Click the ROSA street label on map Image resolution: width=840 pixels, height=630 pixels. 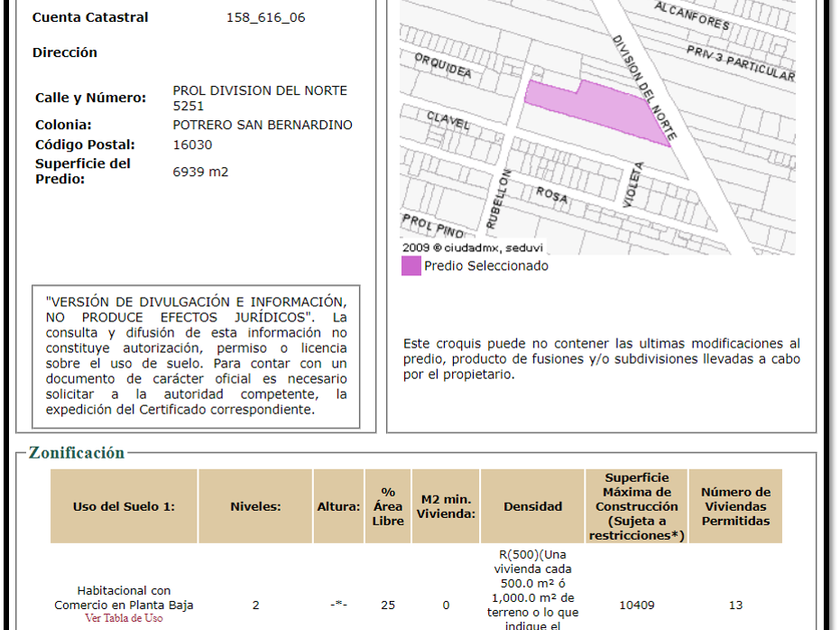[x=552, y=195]
